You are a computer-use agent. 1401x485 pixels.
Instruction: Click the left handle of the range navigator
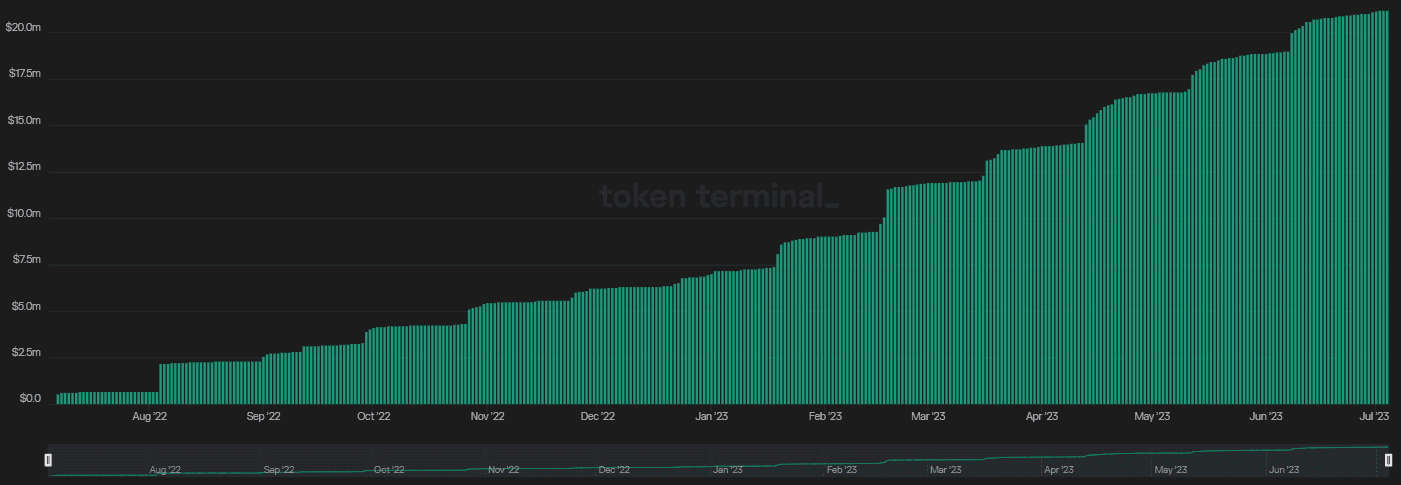(x=48, y=460)
